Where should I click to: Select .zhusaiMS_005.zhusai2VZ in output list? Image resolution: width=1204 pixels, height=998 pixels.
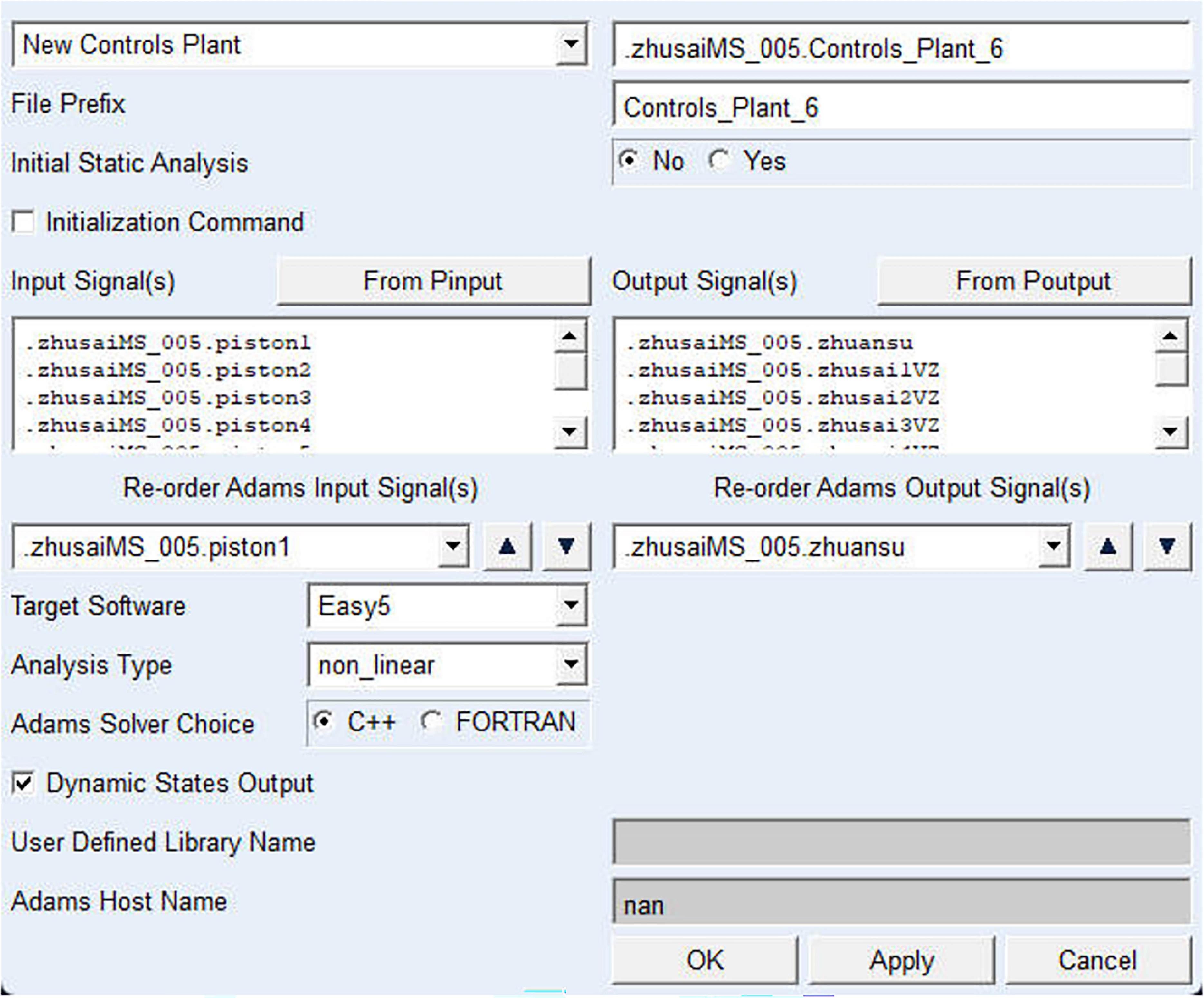click(782, 398)
